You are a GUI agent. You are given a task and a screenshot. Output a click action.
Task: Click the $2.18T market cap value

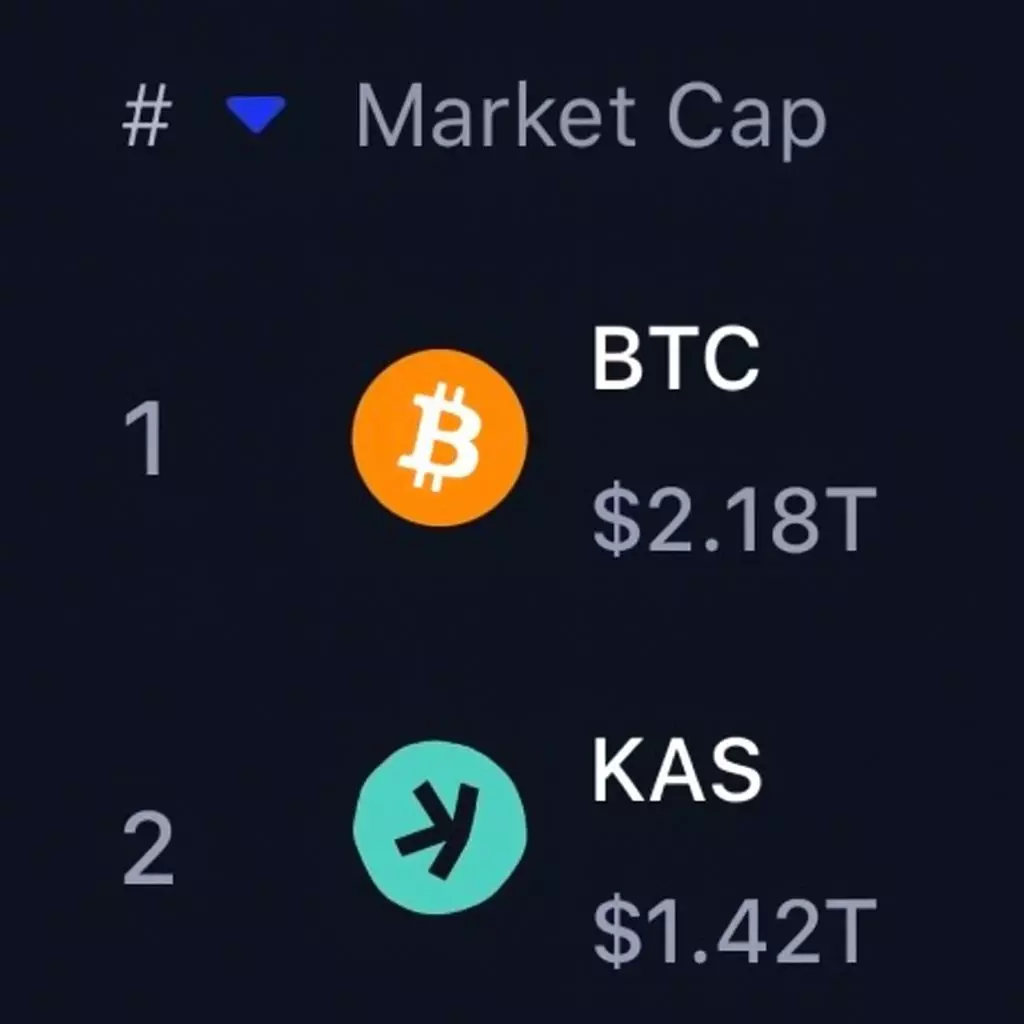tap(734, 520)
